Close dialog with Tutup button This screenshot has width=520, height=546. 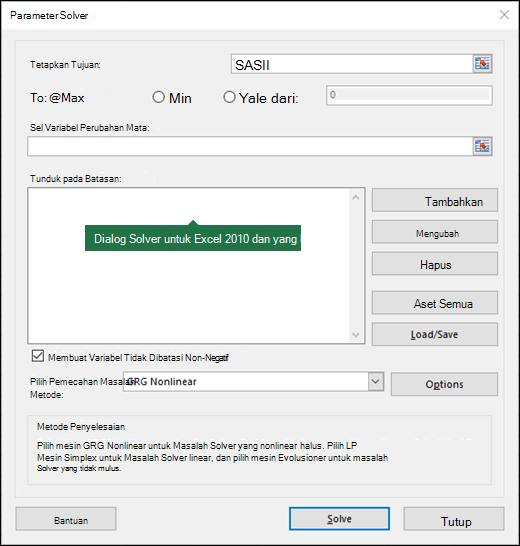[454, 519]
